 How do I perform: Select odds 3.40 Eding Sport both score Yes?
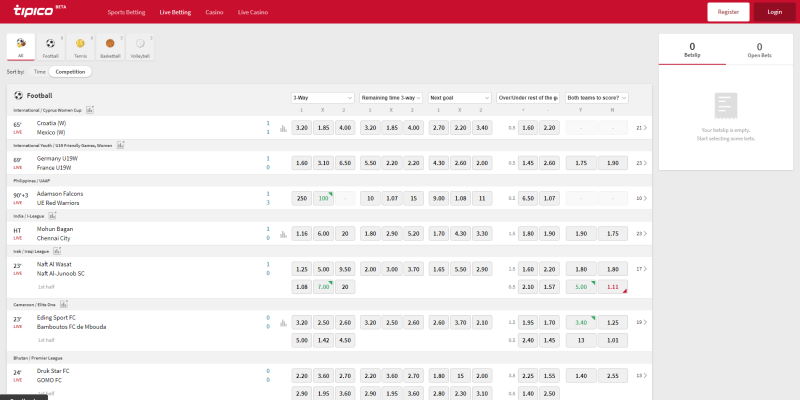(581, 322)
